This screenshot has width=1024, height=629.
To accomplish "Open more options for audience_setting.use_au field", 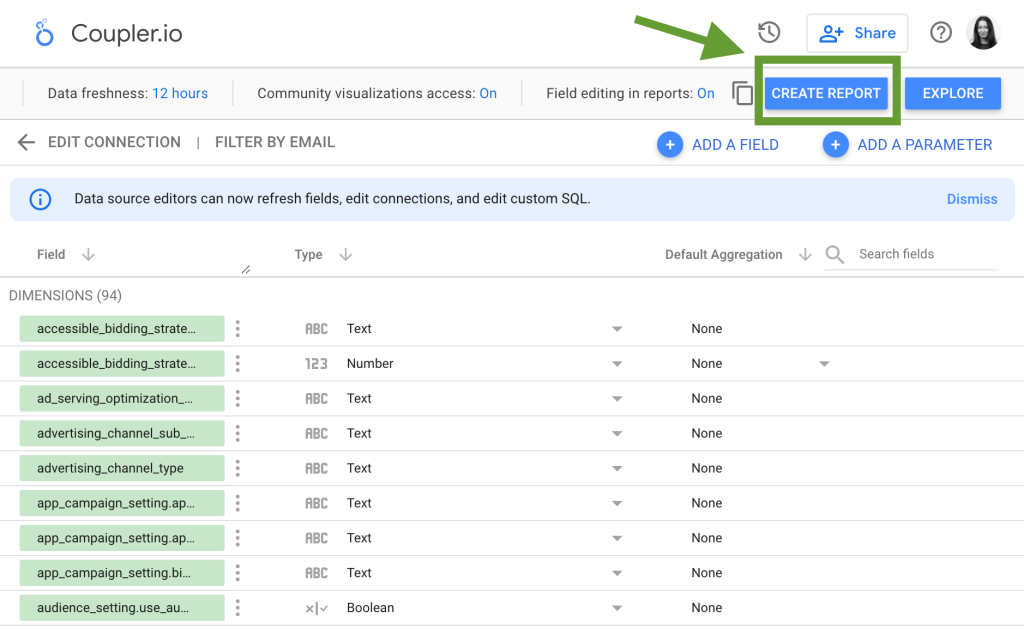I will click(x=237, y=607).
